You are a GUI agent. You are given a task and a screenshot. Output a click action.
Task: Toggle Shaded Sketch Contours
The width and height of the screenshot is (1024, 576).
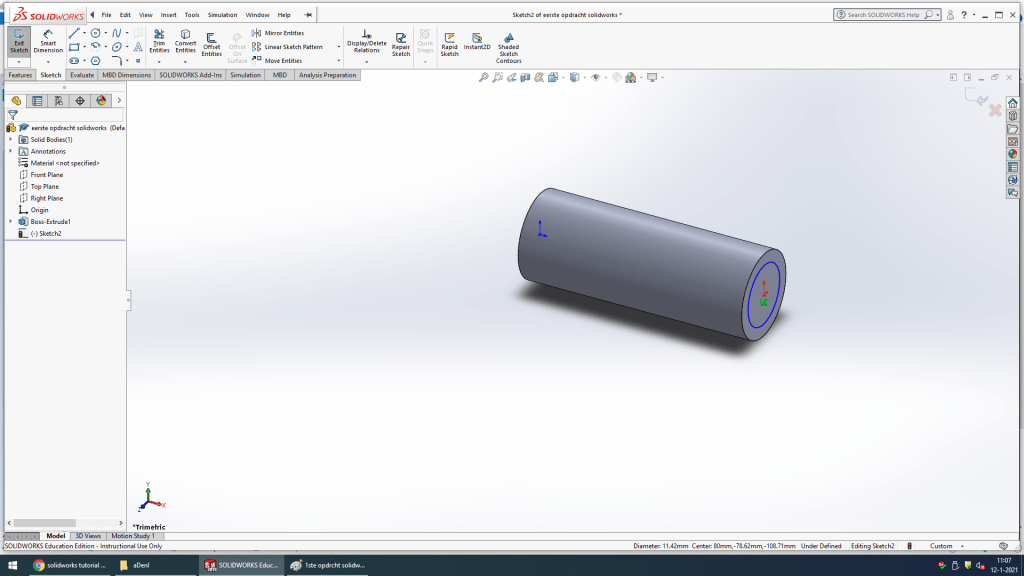coord(508,47)
